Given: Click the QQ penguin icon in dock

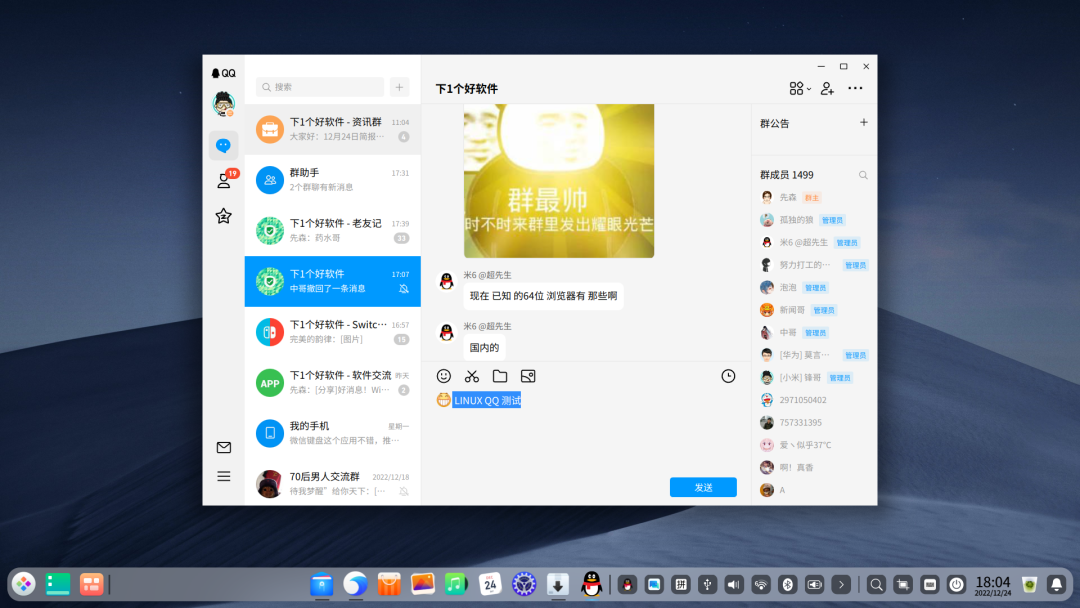Looking at the screenshot, I should [x=592, y=584].
